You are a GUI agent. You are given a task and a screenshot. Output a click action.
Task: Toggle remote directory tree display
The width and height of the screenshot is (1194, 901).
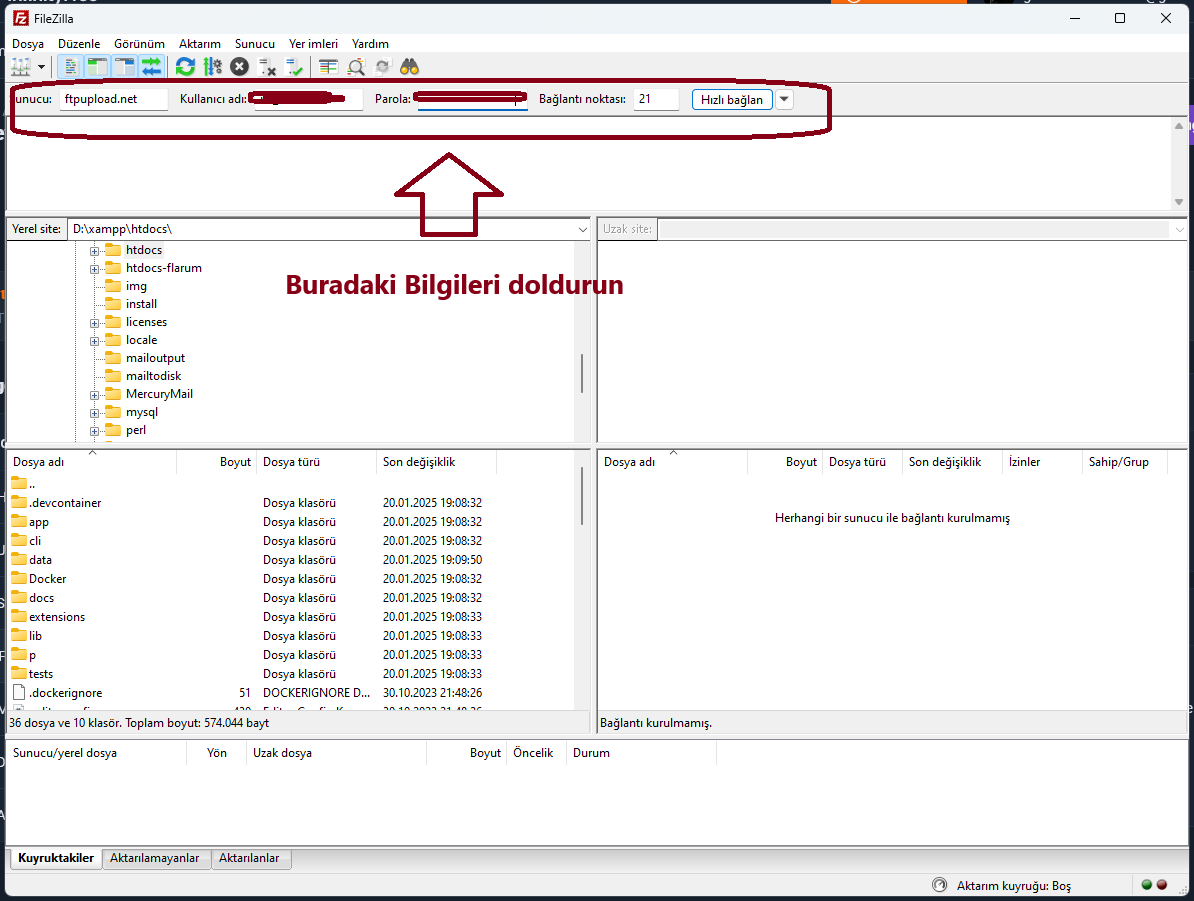click(x=124, y=67)
